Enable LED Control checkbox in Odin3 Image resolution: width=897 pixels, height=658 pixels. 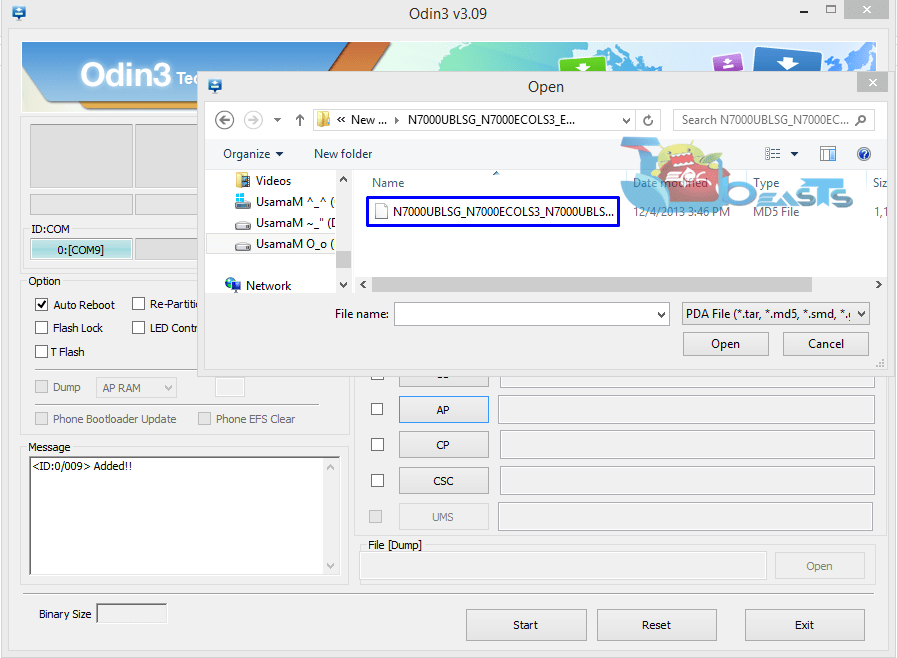[x=138, y=327]
